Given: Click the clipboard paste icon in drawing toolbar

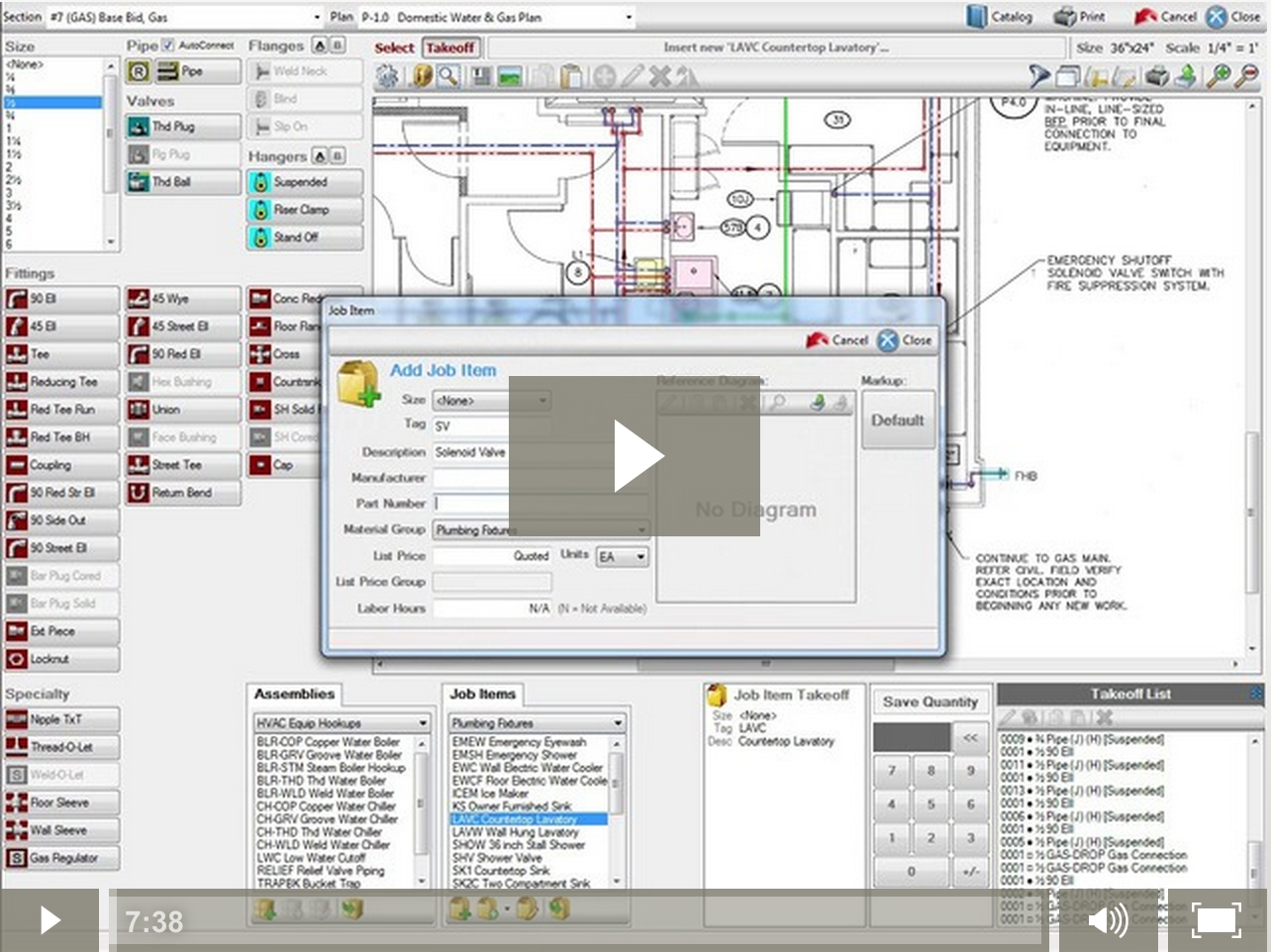Looking at the screenshot, I should [x=570, y=76].
